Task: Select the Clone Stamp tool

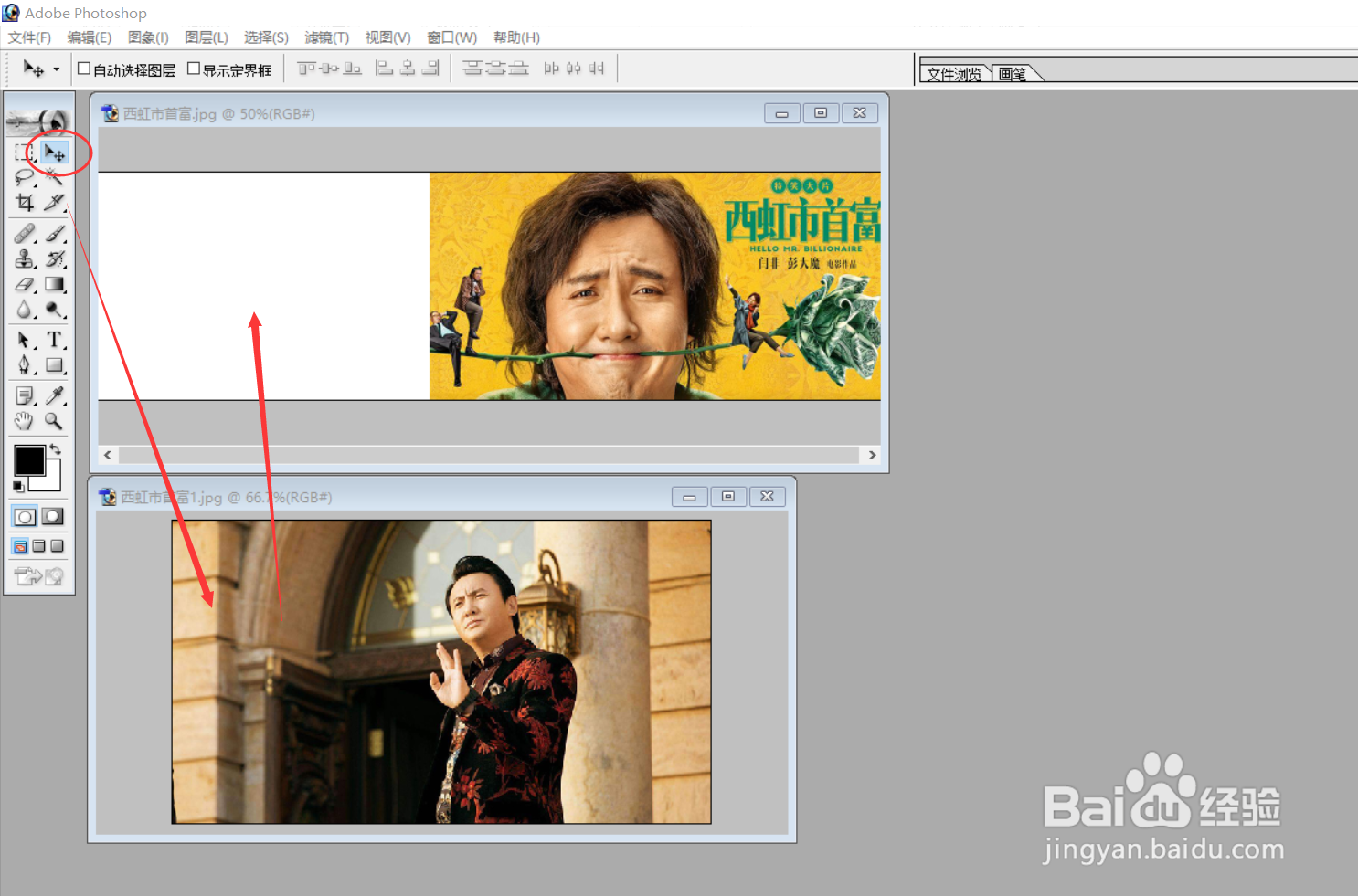Action: (25, 259)
